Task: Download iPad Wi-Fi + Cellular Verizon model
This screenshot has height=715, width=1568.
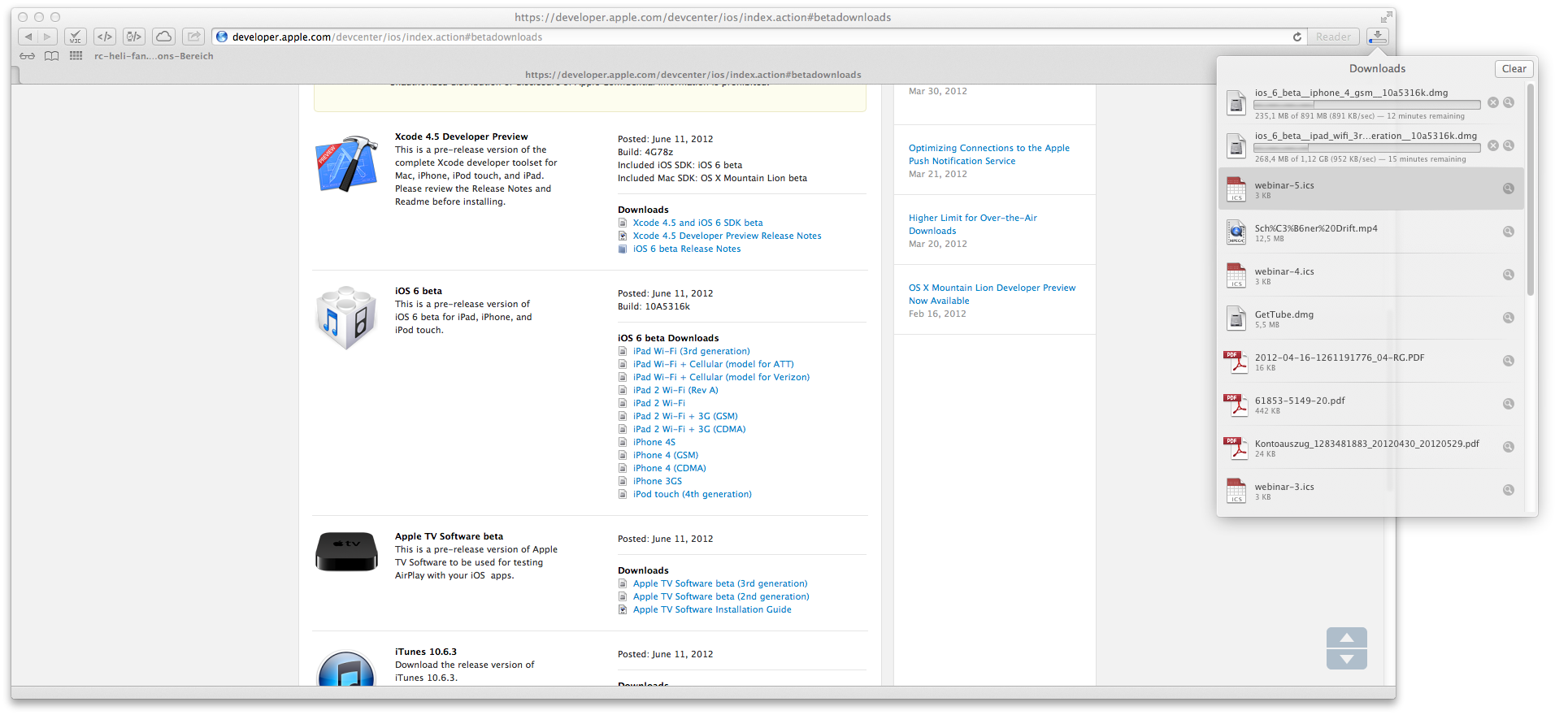Action: click(721, 377)
